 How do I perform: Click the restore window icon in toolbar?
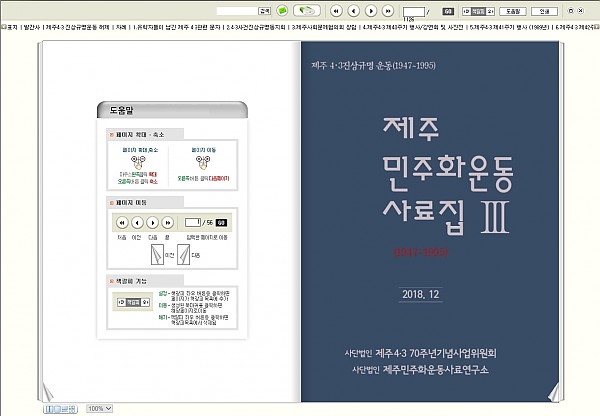tap(571, 11)
